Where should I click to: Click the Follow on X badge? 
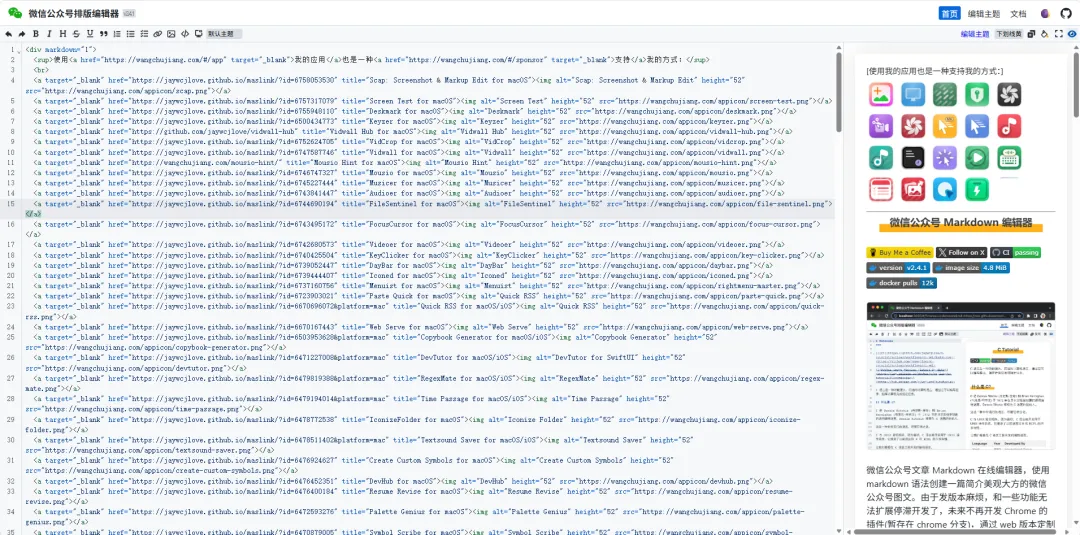click(x=962, y=253)
